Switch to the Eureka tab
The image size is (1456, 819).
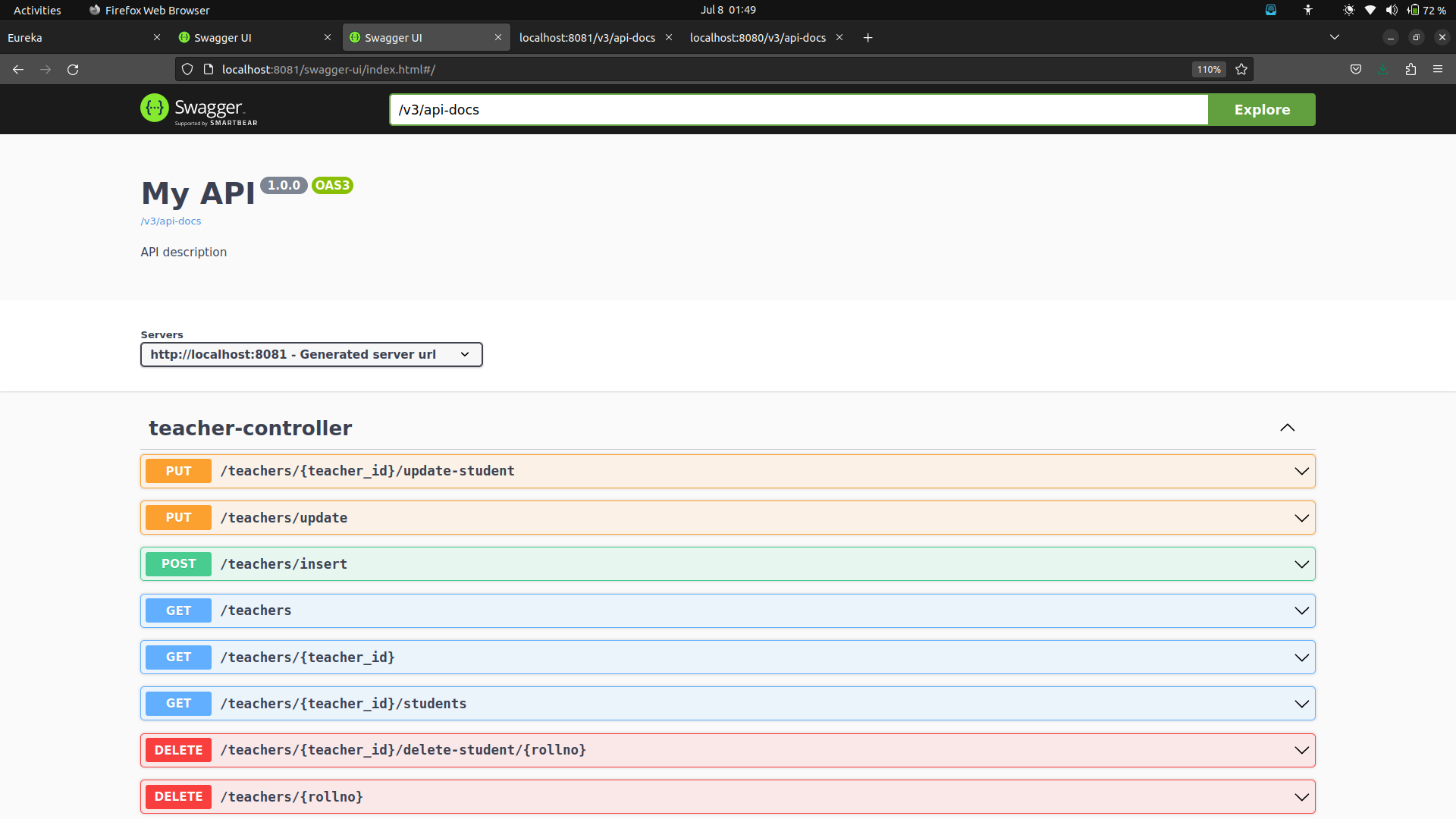click(x=26, y=37)
